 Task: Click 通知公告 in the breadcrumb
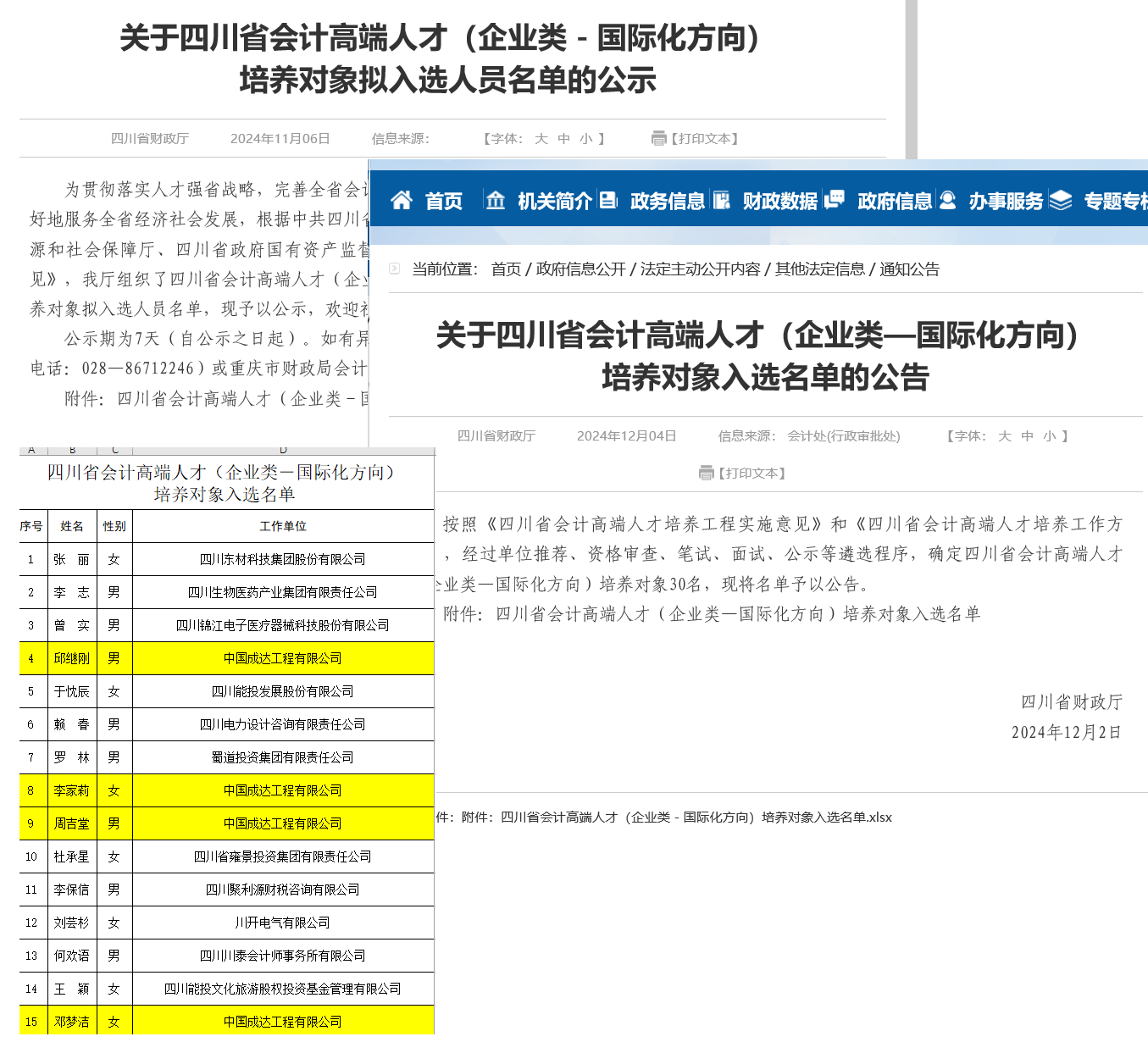click(910, 269)
